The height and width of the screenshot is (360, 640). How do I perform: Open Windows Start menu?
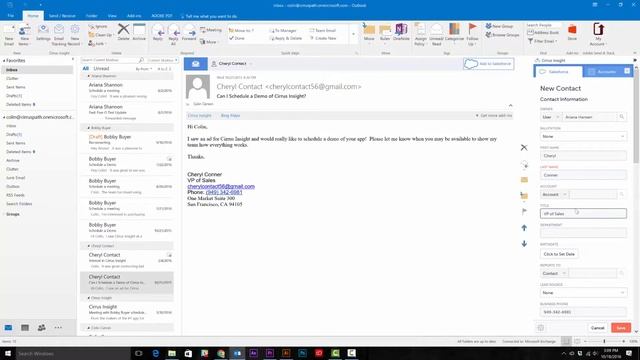pyautogui.click(x=8, y=353)
